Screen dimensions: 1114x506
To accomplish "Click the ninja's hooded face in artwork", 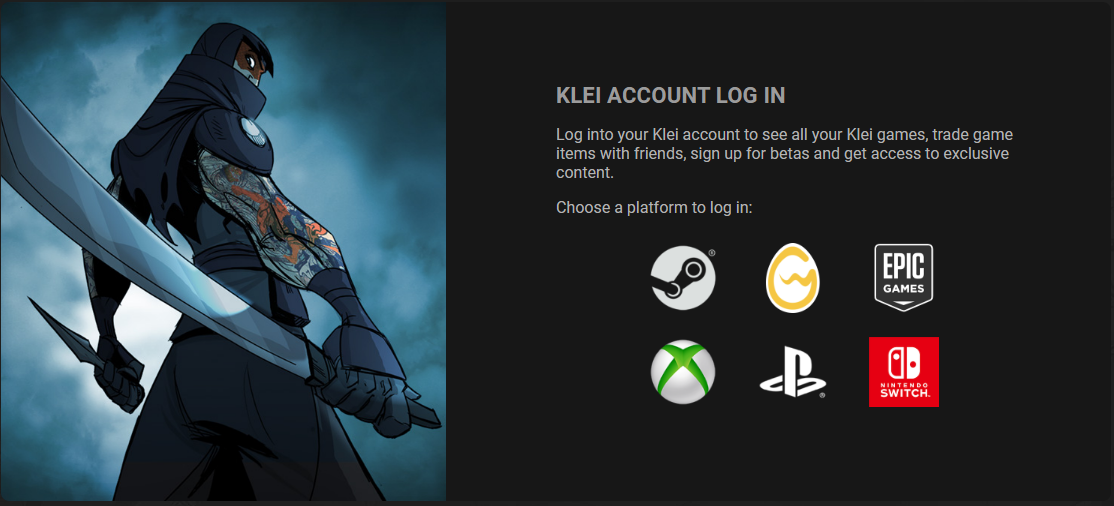I will point(252,65).
